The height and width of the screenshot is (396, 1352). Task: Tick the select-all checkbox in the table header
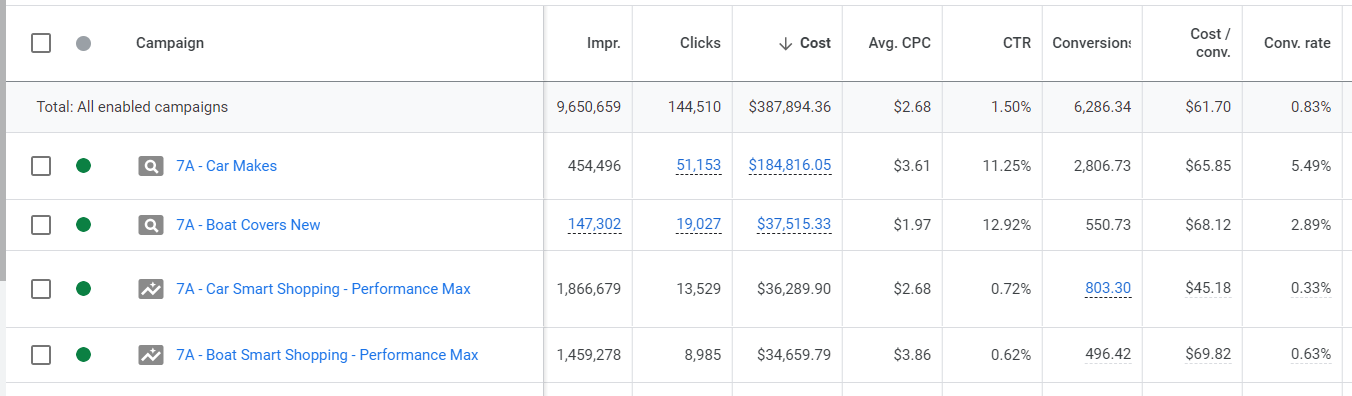[x=41, y=43]
